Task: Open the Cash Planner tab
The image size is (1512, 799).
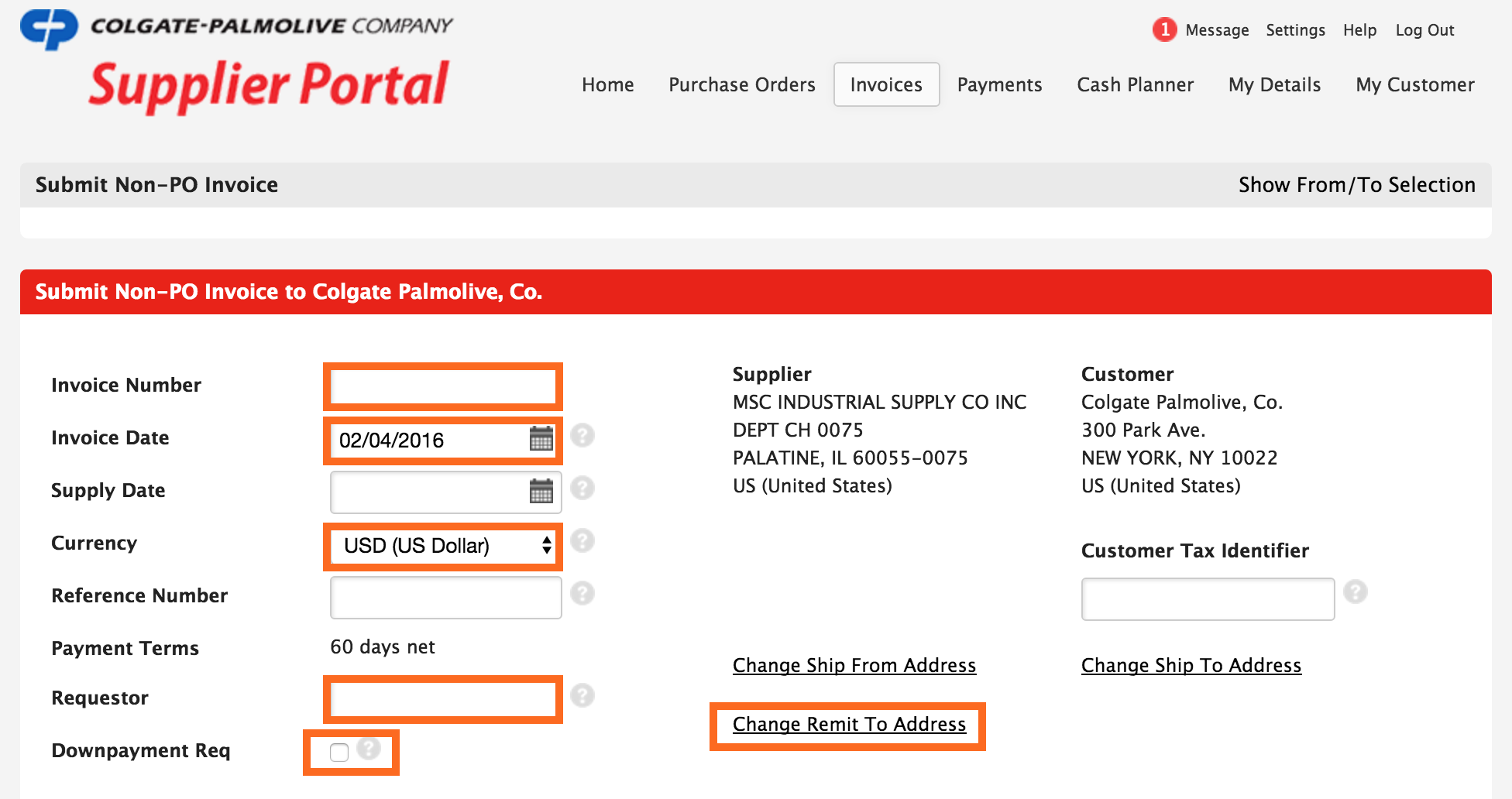Action: [1135, 84]
